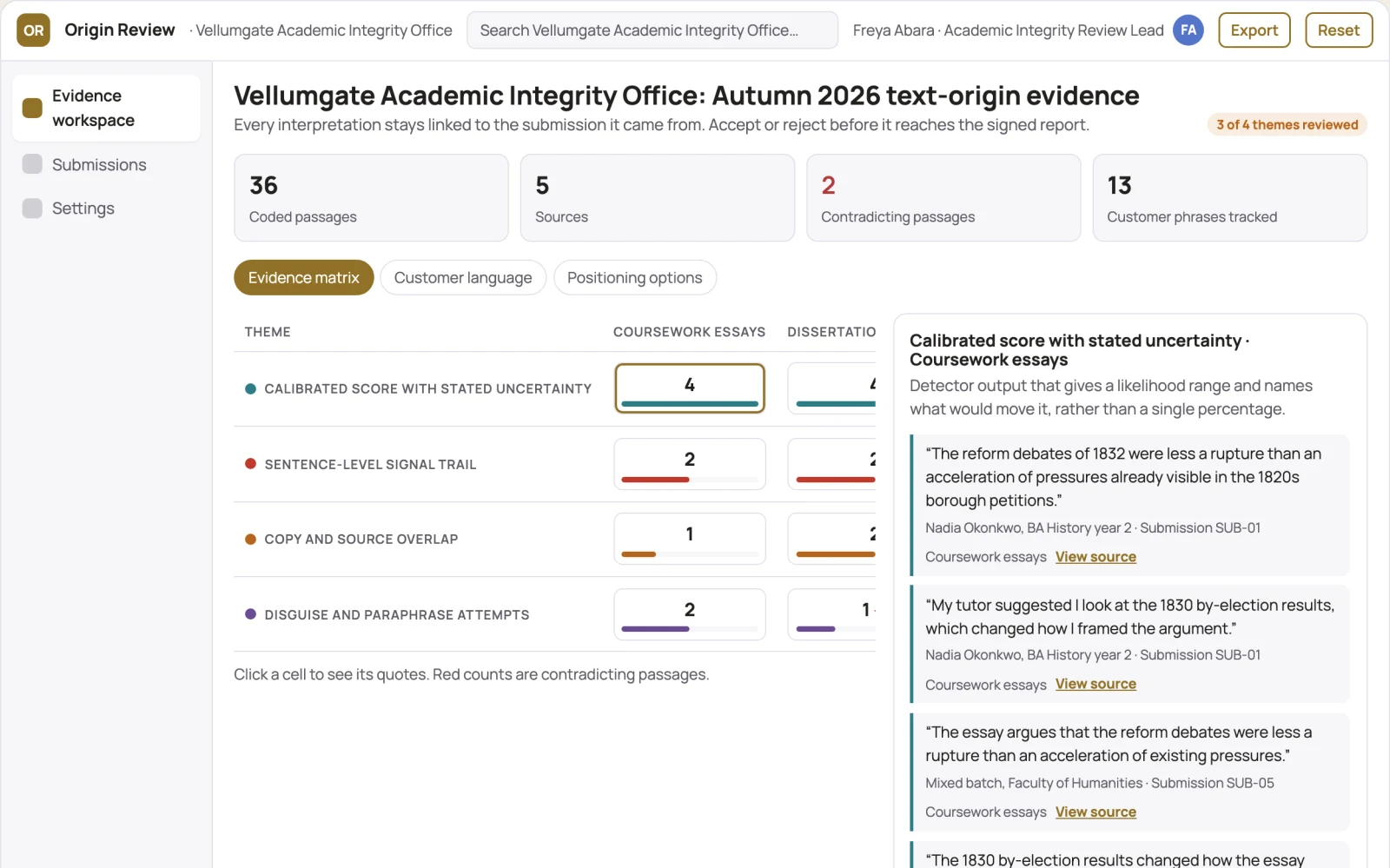Click the orange dot beside Copy and source overlap

pos(250,539)
